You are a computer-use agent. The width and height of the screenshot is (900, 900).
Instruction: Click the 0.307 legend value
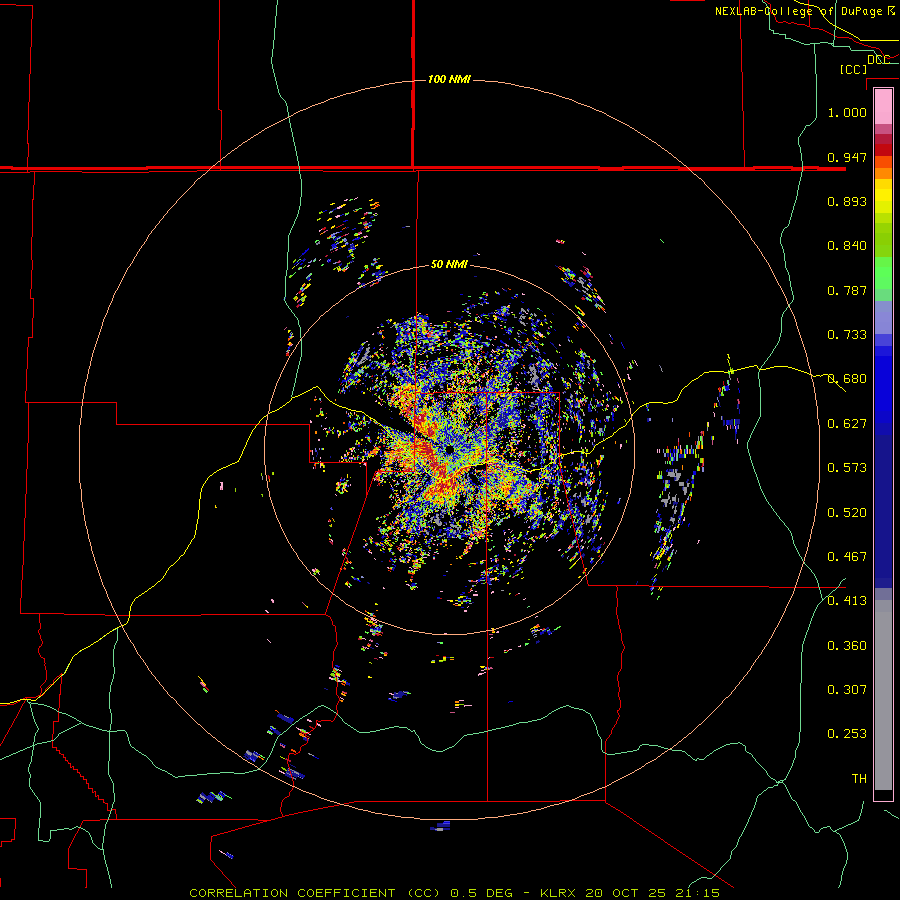[847, 689]
